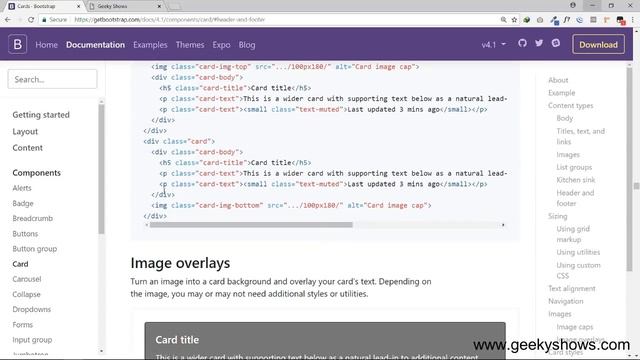Close the Cards Bootstrap tab

click(78, 6)
